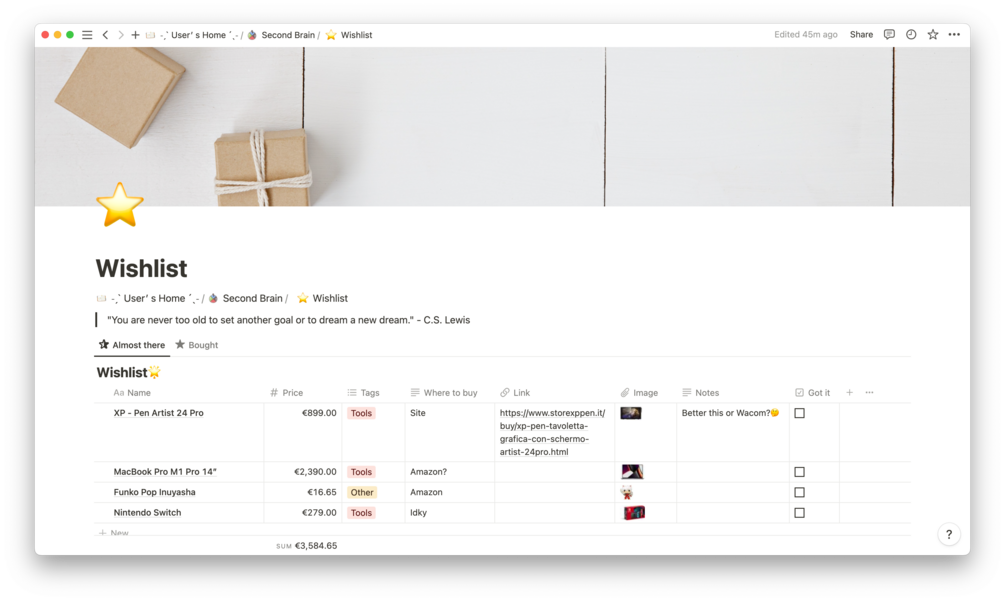The image size is (1005, 601).
Task: Open Nintendo Switch image thumbnail
Action: (x=635, y=513)
